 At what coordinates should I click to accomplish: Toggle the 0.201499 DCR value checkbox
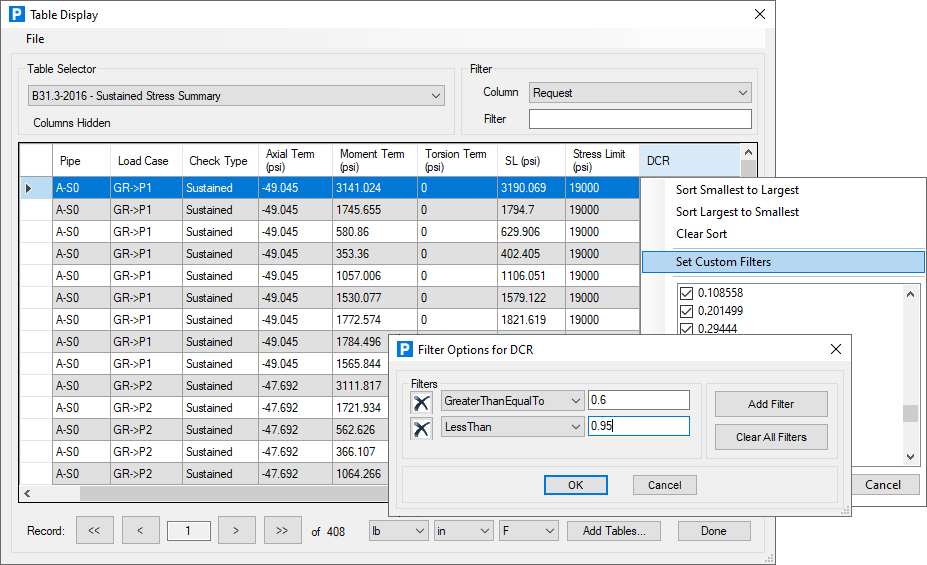pos(686,311)
